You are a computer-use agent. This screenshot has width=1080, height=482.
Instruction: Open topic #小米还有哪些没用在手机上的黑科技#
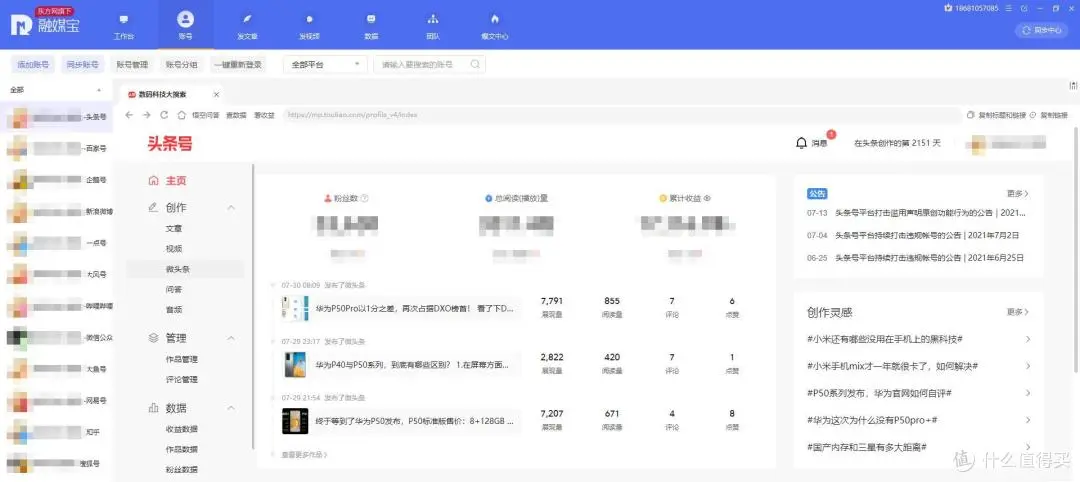click(884, 339)
